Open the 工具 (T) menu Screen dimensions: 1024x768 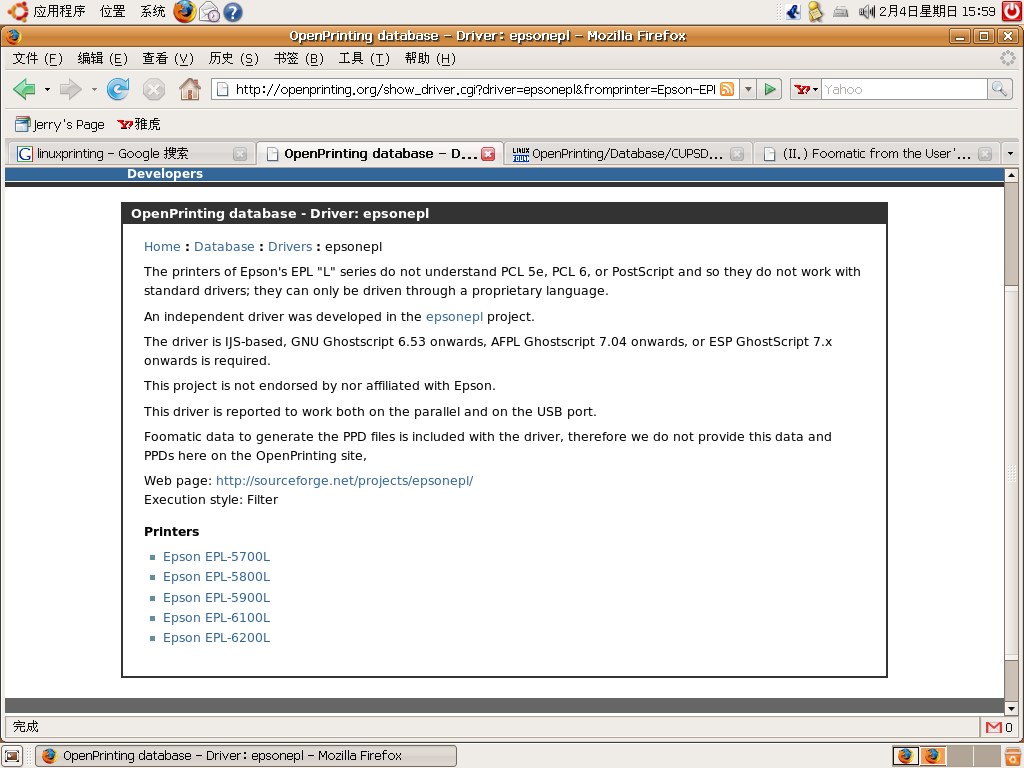[x=364, y=59]
